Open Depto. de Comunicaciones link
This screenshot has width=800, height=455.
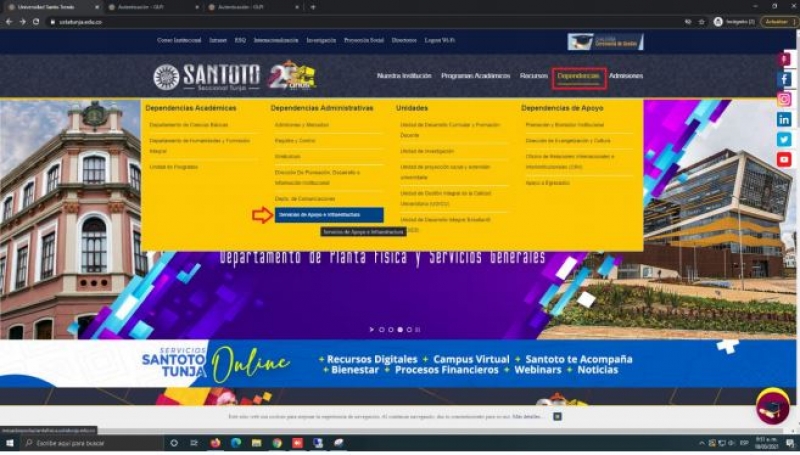(305, 199)
